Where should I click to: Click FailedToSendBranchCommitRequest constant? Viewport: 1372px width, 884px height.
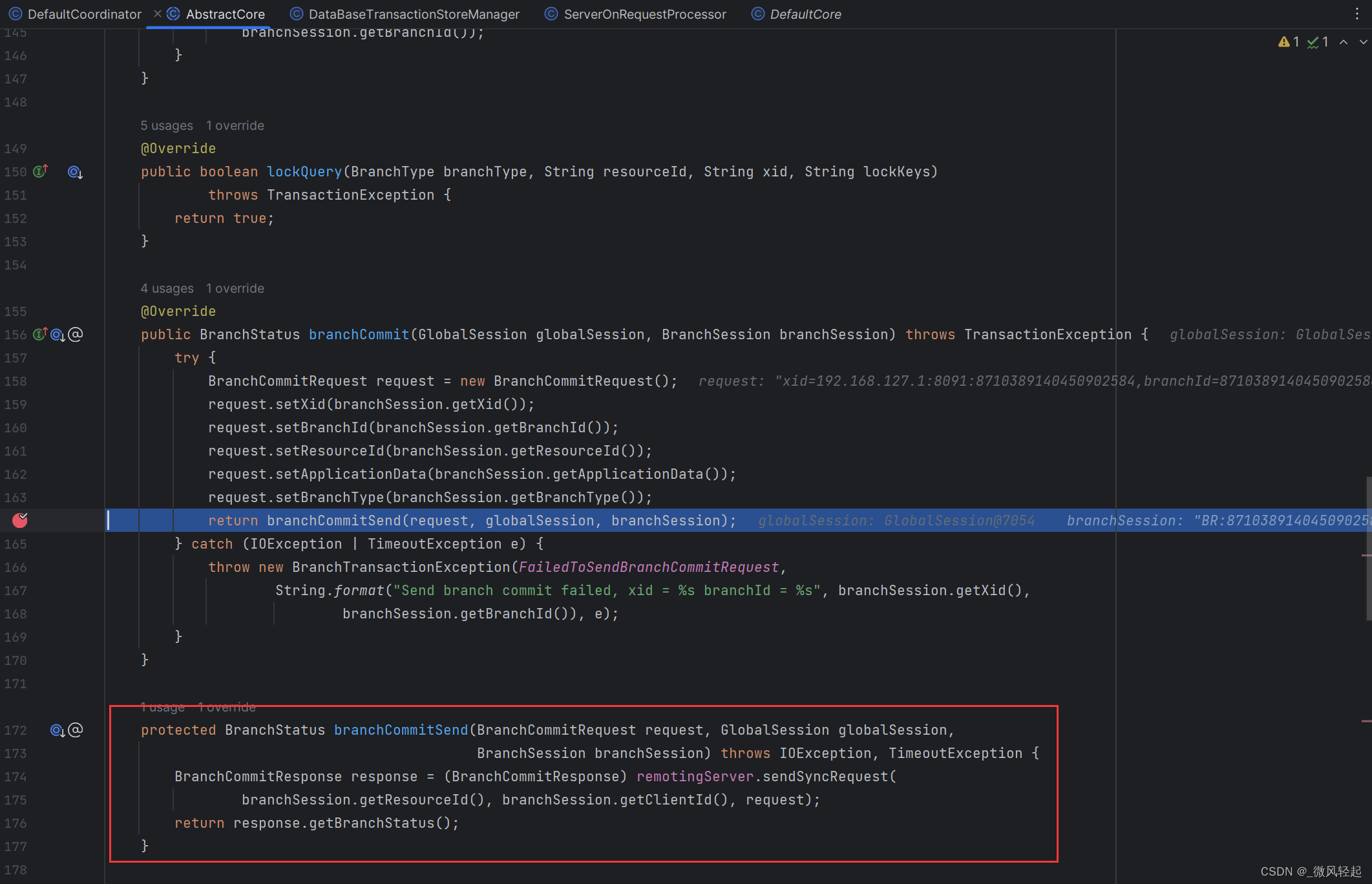[649, 567]
